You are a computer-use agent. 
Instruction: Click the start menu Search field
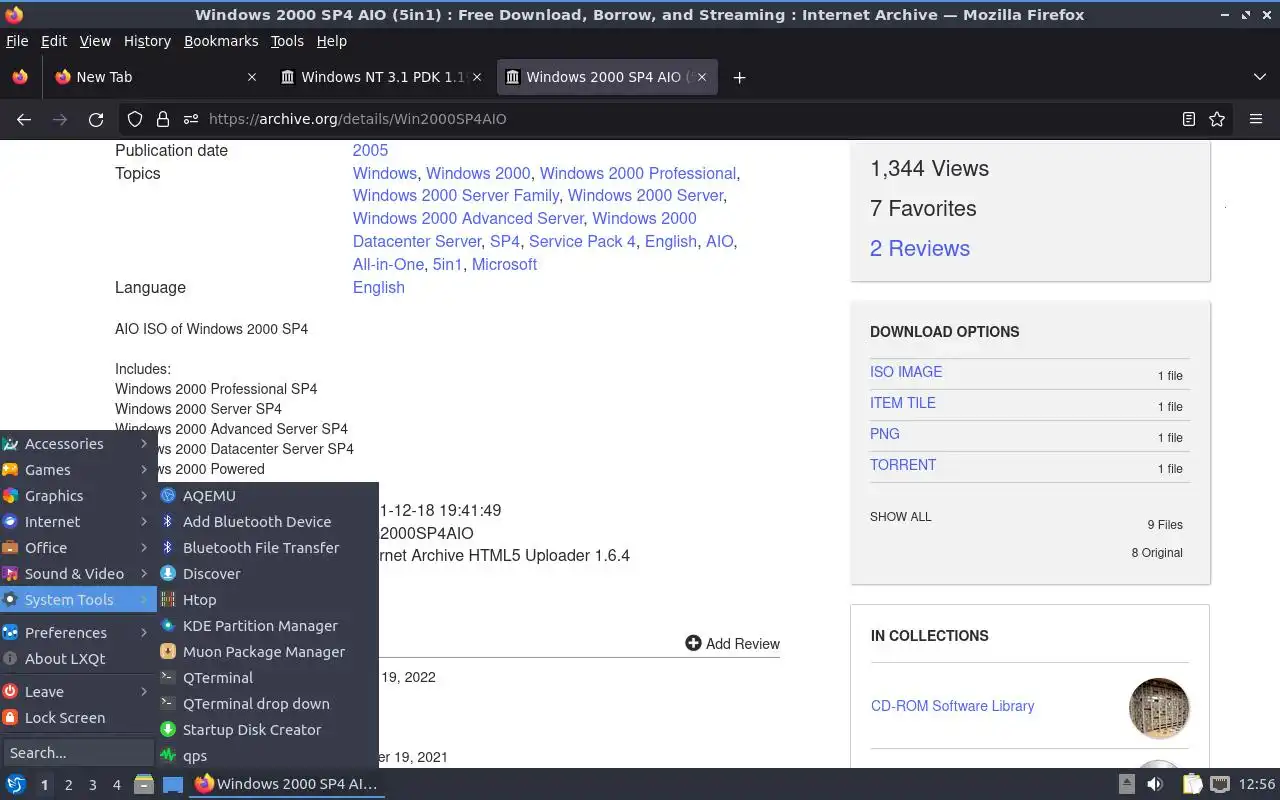[x=78, y=752]
